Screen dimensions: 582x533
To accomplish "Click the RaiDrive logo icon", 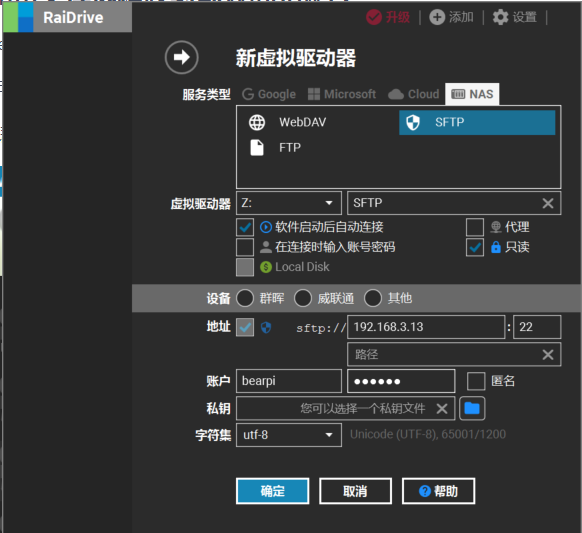I will (18, 17).
